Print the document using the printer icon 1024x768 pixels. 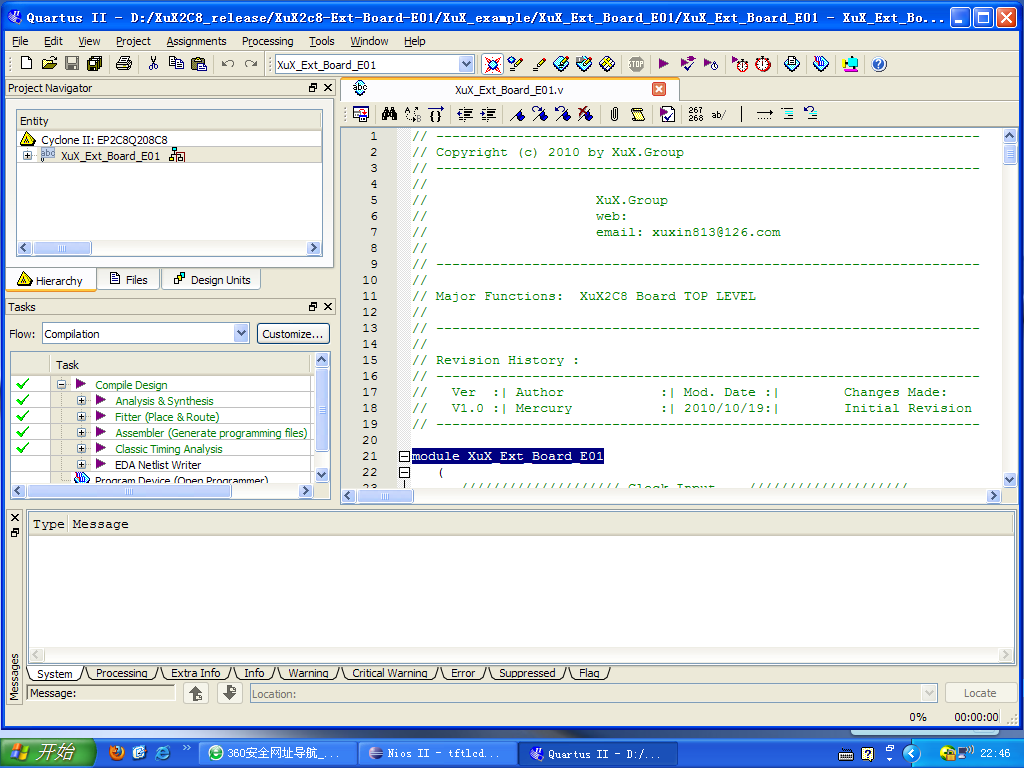123,63
